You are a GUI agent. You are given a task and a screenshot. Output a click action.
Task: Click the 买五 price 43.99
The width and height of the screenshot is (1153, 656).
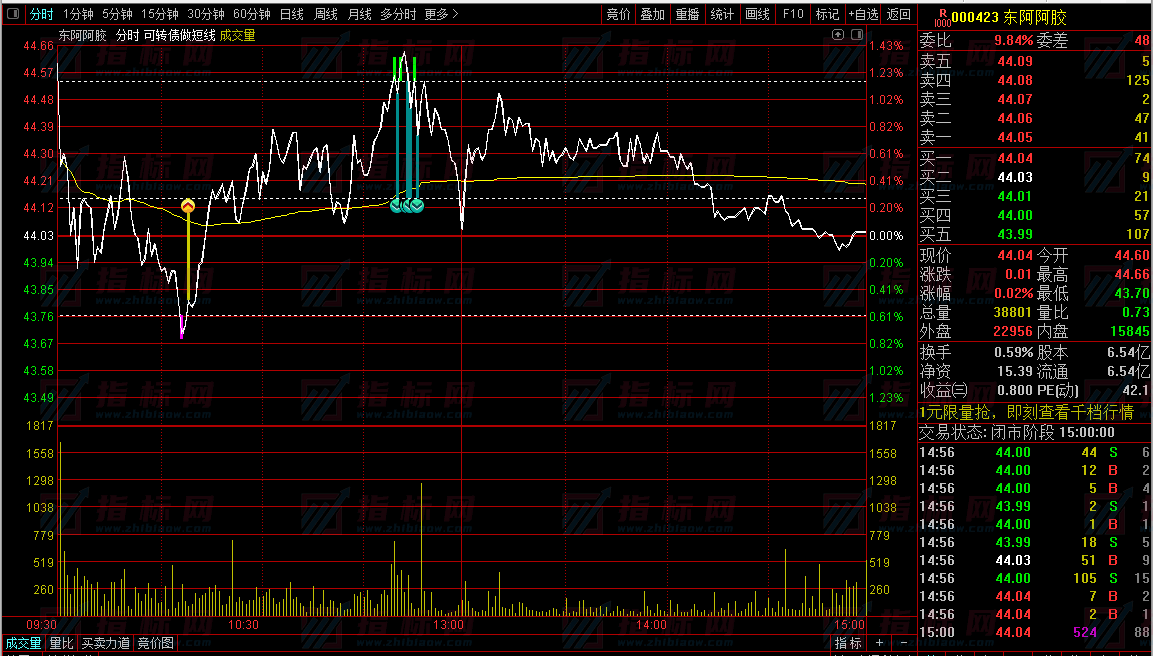click(x=1015, y=235)
